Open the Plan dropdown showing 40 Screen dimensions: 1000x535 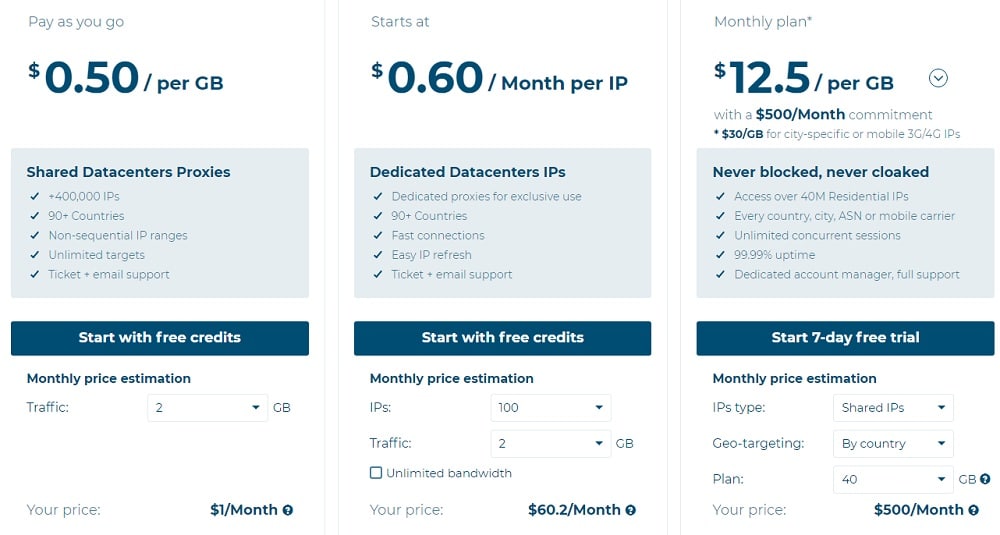pyautogui.click(x=893, y=479)
